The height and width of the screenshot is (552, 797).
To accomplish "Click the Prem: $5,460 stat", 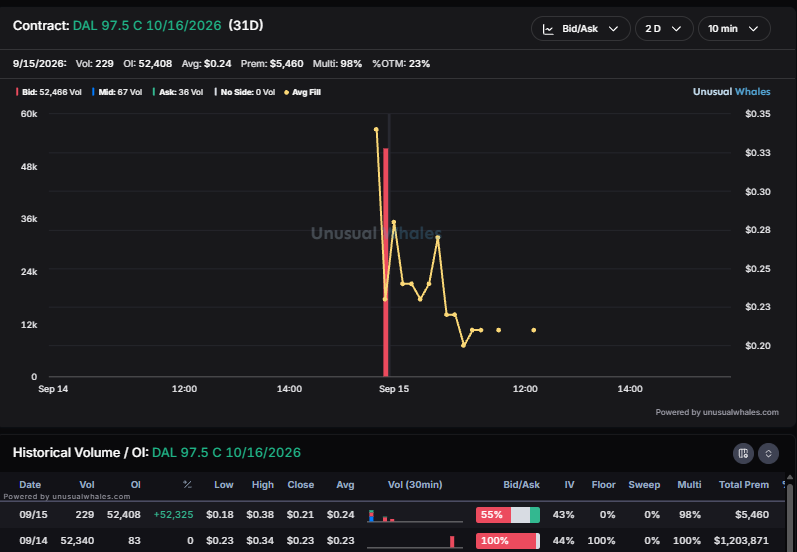I will pyautogui.click(x=272, y=64).
